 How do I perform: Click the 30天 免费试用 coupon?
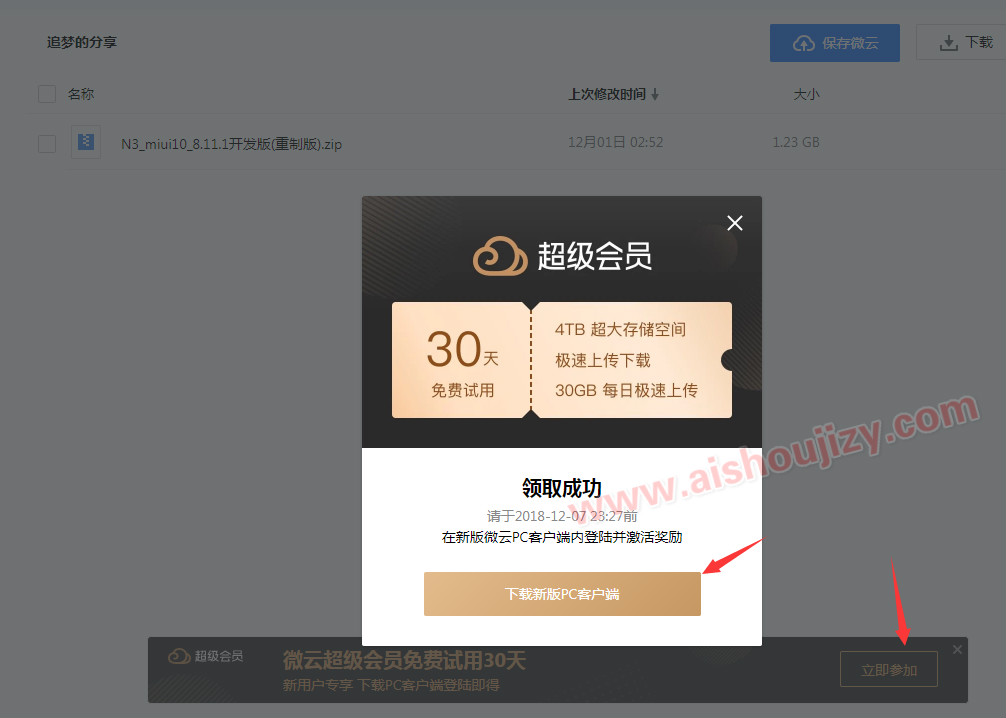coord(462,360)
